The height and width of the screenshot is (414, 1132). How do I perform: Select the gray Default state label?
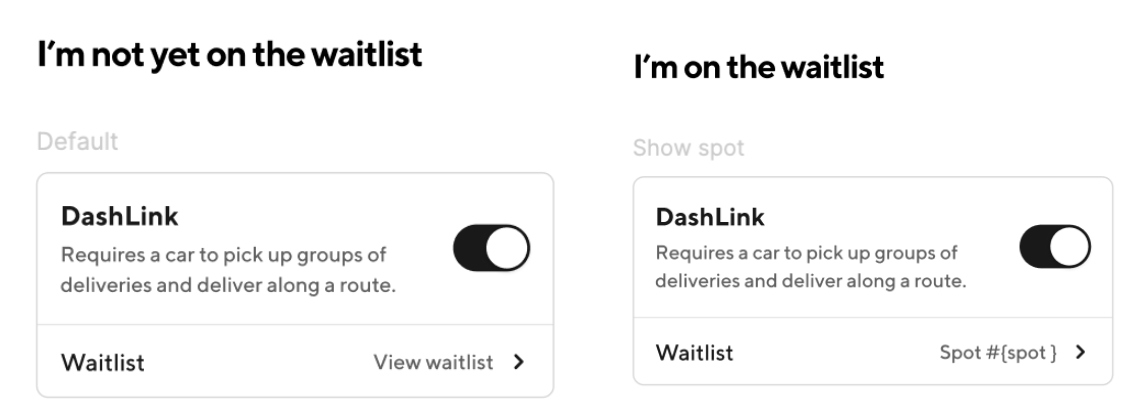[x=78, y=142]
